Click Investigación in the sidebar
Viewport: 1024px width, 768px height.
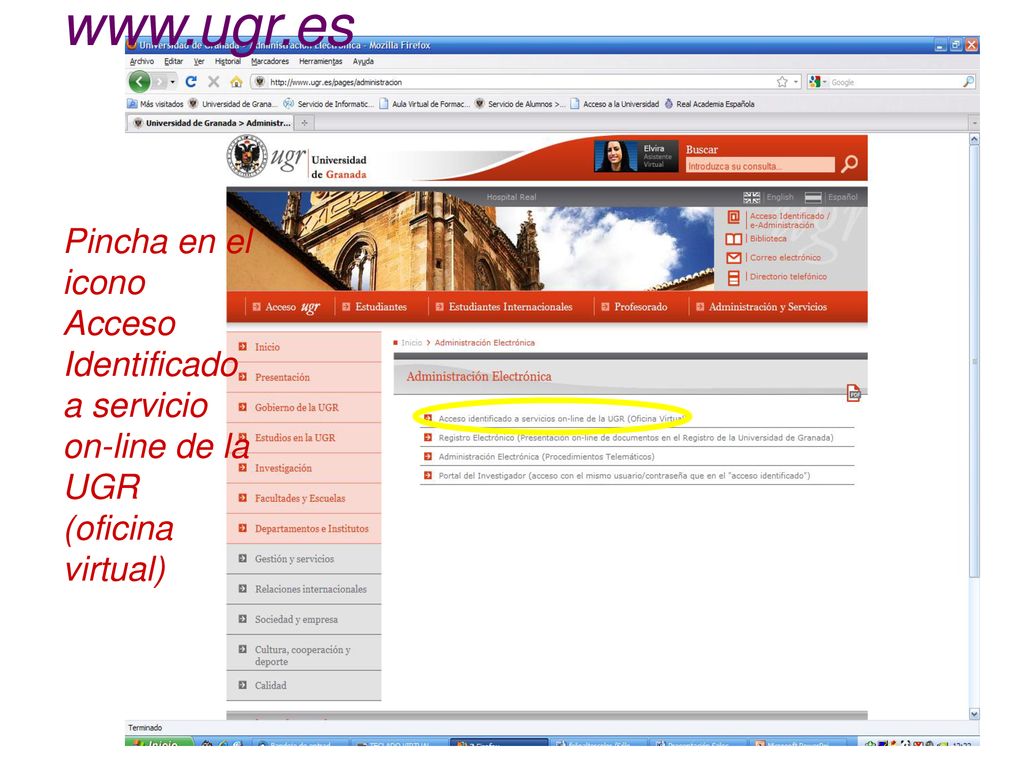point(304,468)
